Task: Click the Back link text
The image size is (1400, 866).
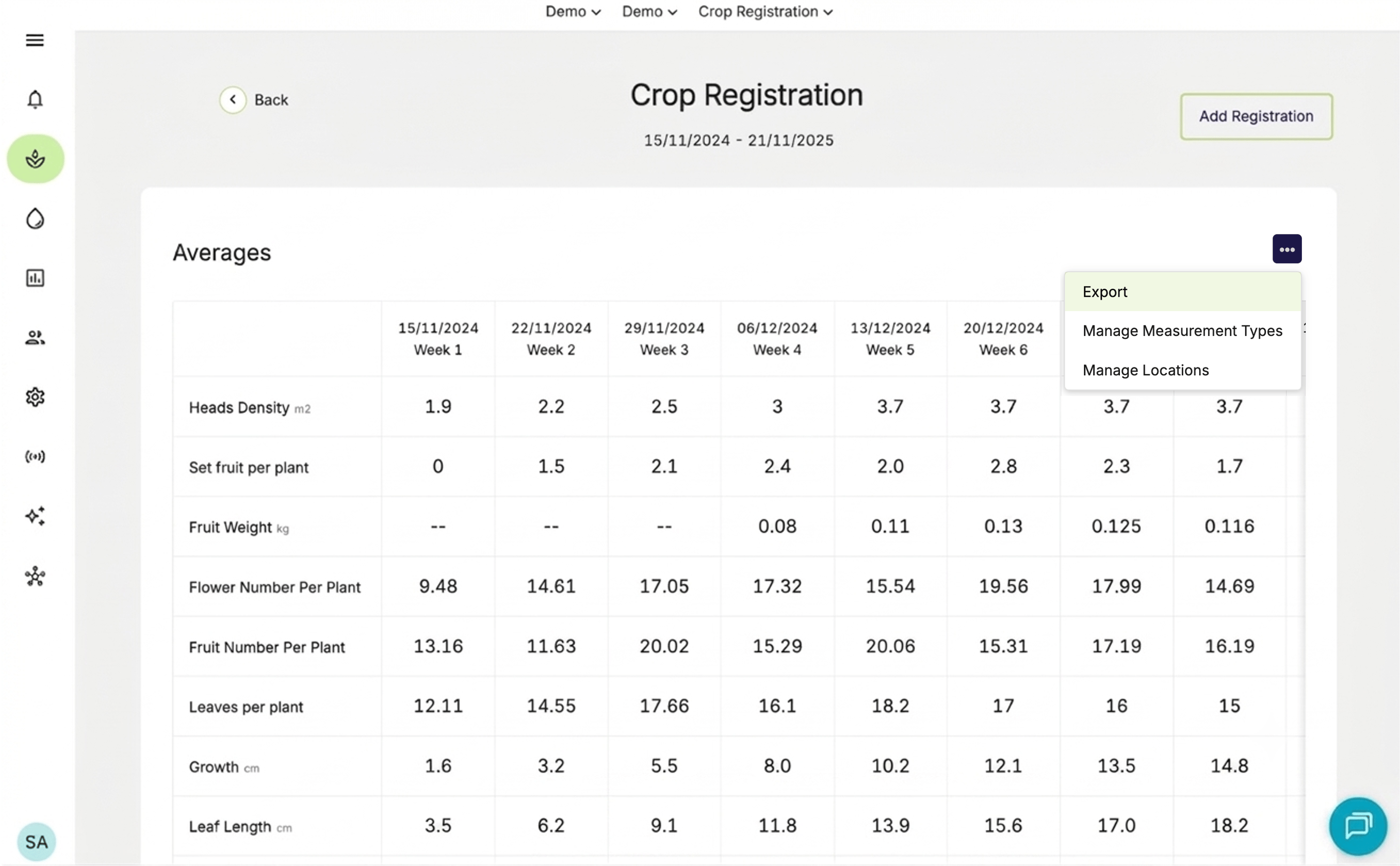Action: click(x=271, y=100)
